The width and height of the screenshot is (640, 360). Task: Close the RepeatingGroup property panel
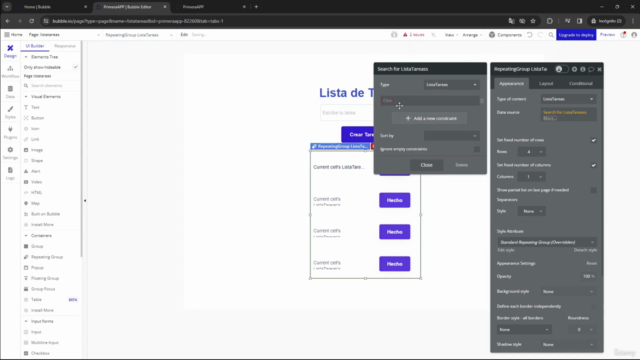599,69
